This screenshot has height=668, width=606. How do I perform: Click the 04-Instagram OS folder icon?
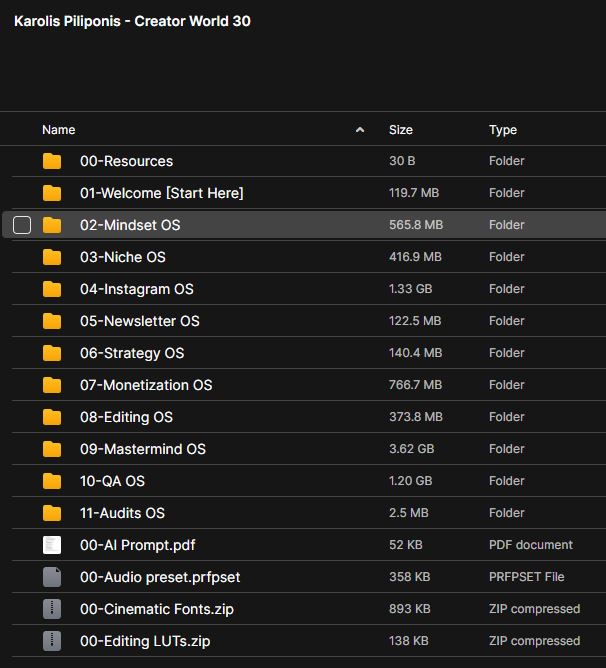[52, 289]
